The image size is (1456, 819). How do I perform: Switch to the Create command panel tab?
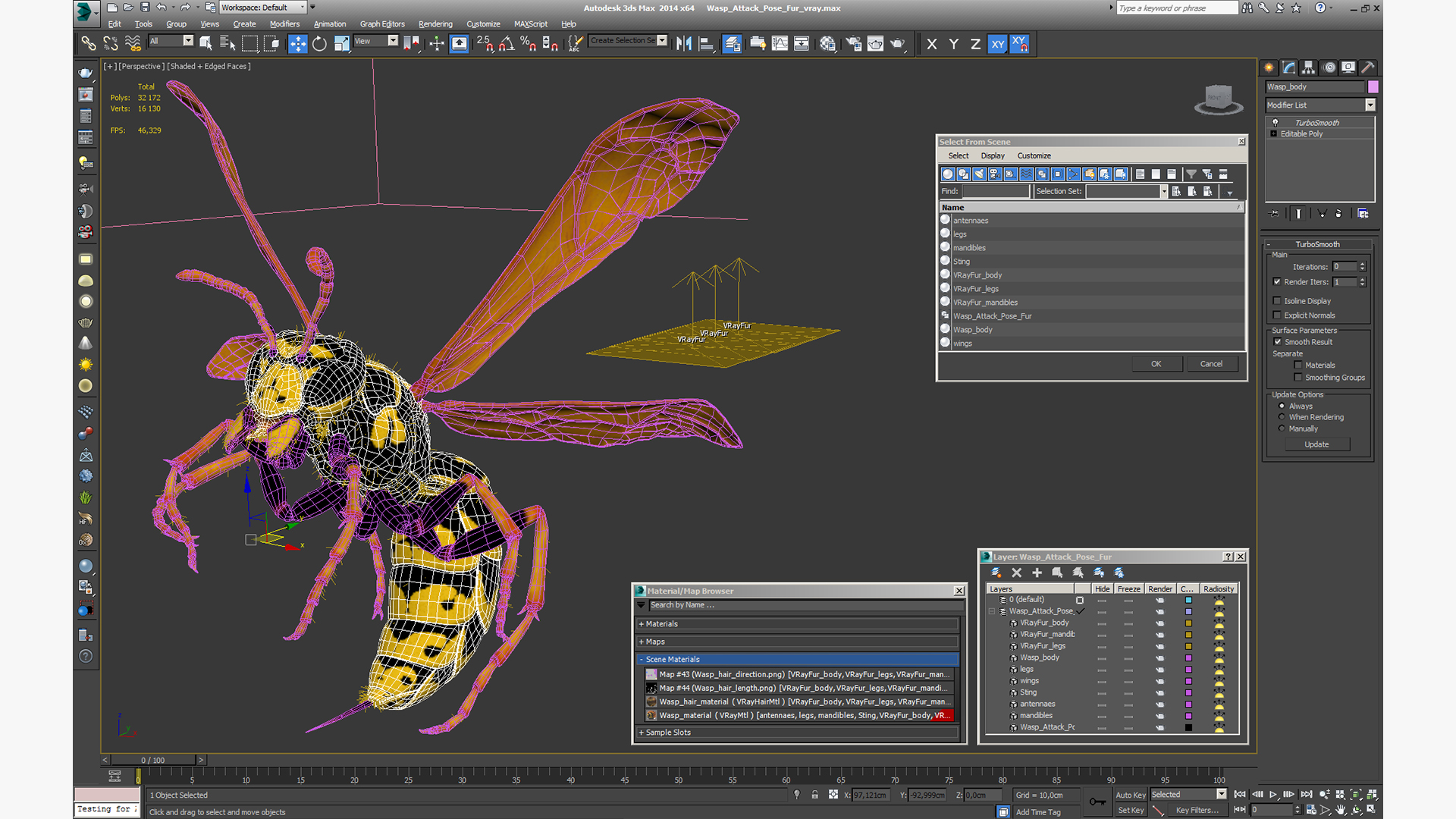pyautogui.click(x=1269, y=67)
